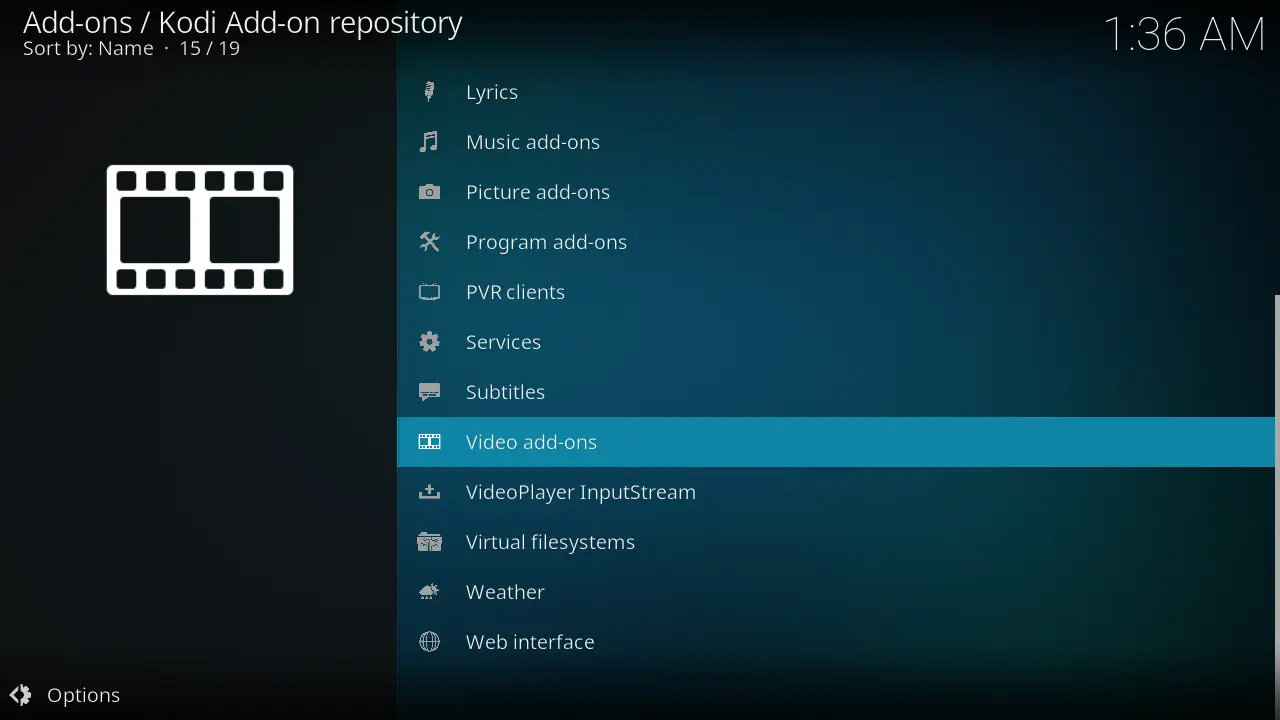
Task: Click the Web interface globe icon
Action: (x=430, y=642)
